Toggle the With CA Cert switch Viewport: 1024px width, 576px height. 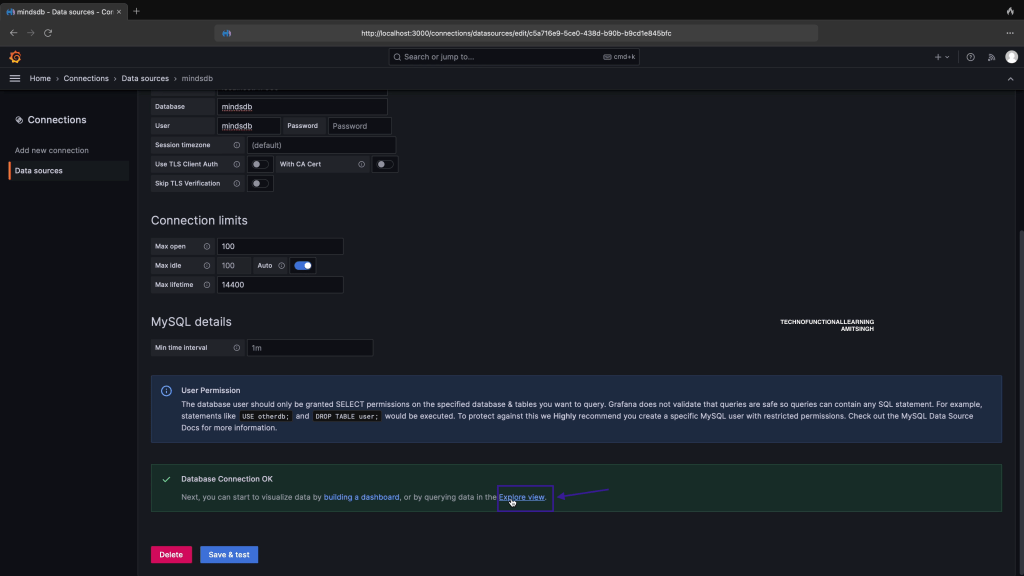pyautogui.click(x=384, y=164)
